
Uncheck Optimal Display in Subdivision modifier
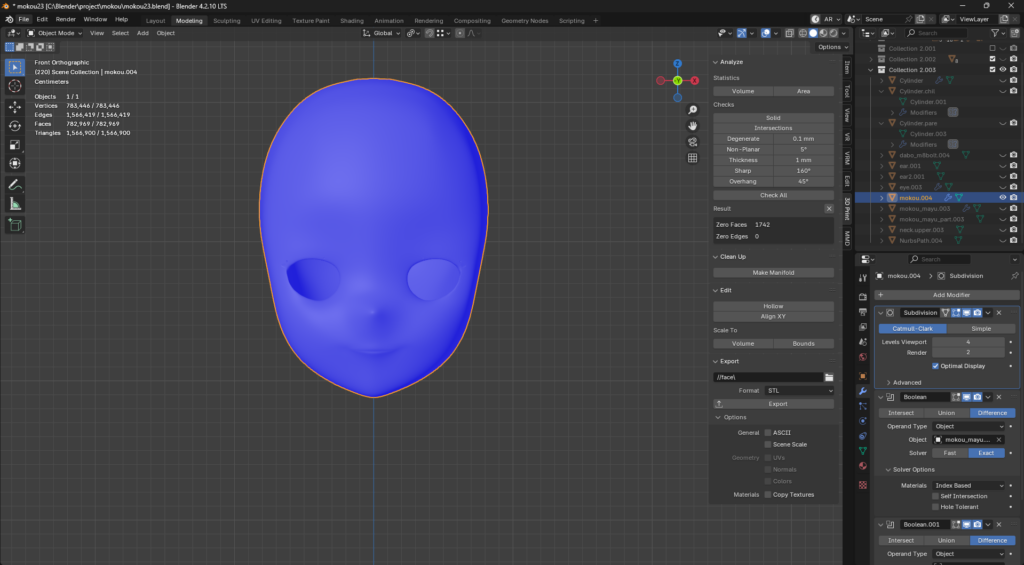pyautogui.click(x=935, y=366)
